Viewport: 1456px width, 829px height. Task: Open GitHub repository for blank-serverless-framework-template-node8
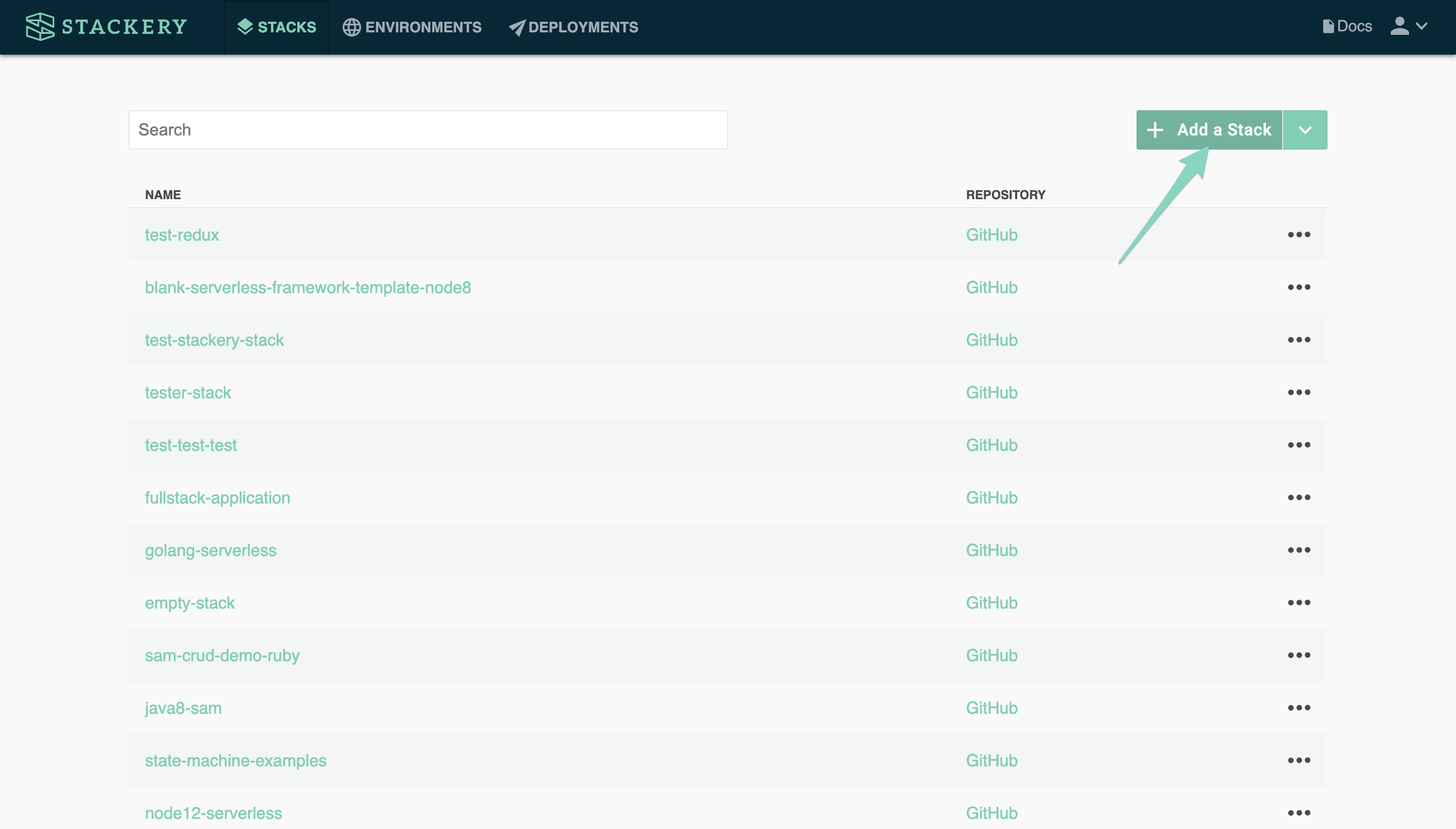click(x=991, y=288)
